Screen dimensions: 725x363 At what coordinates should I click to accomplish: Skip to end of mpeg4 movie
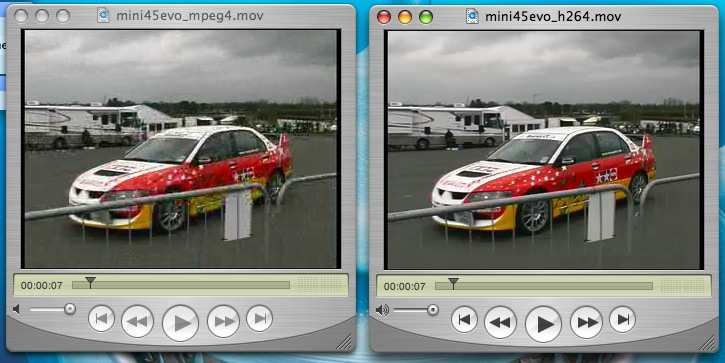259,319
